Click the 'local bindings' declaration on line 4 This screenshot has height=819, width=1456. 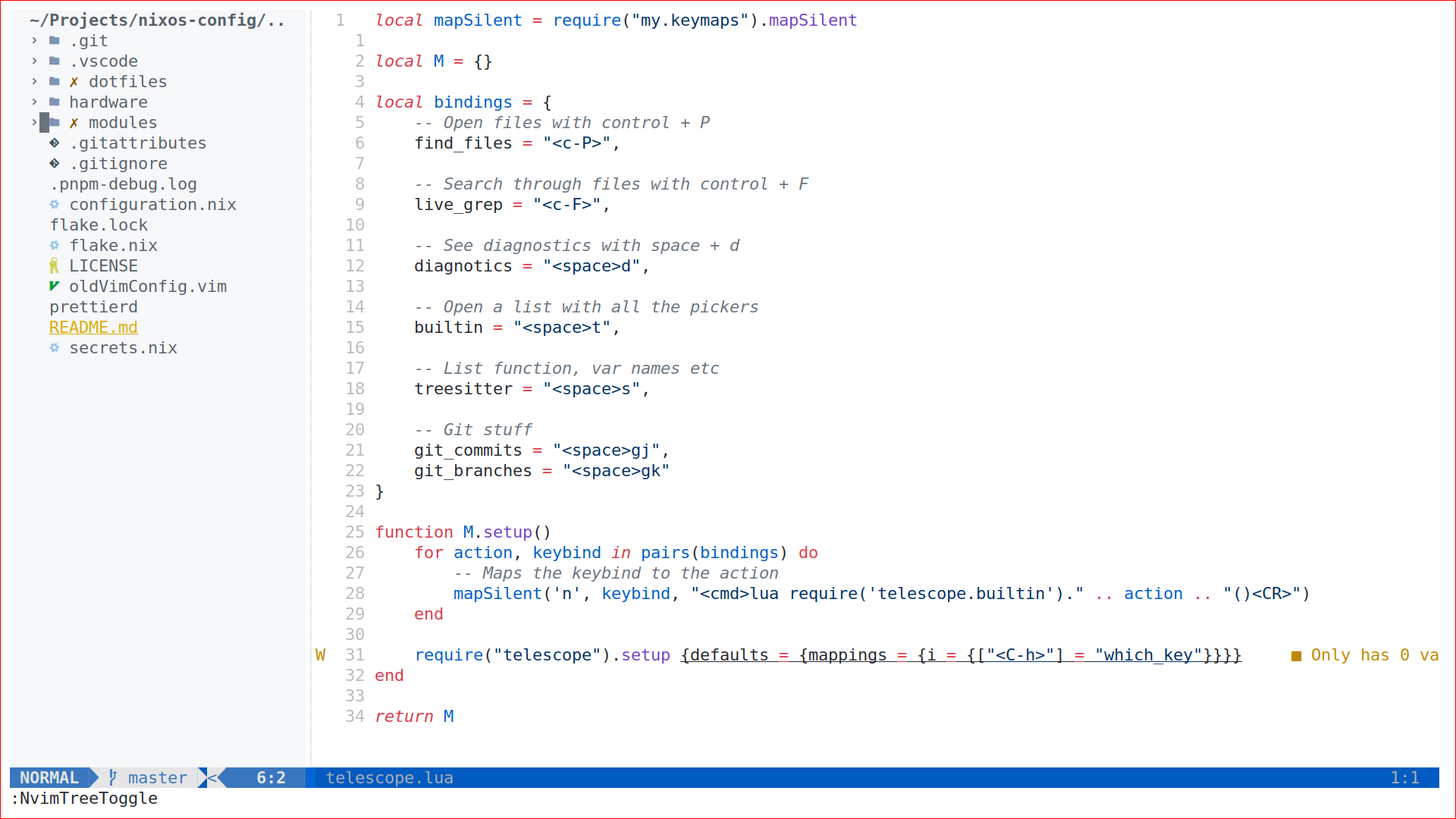point(444,102)
